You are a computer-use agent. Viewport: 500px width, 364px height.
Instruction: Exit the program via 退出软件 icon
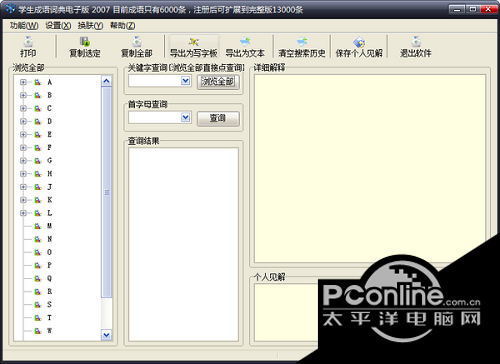click(416, 41)
